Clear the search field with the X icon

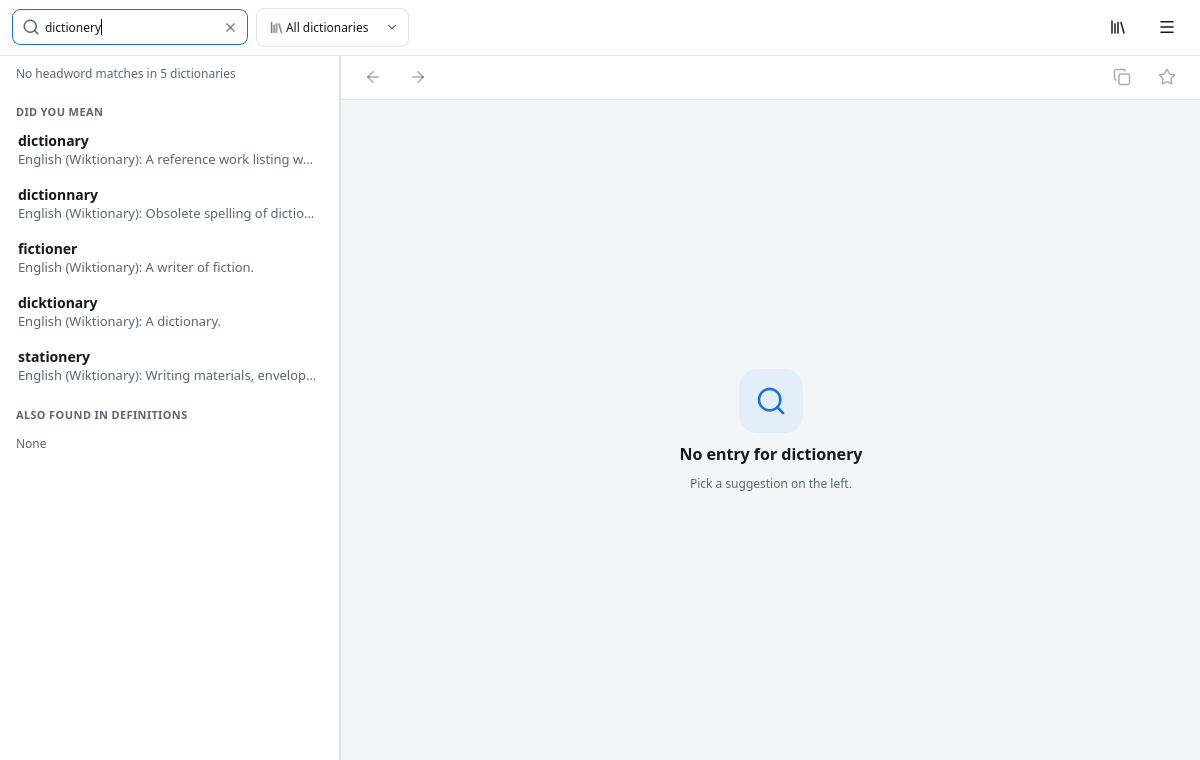pyautogui.click(x=230, y=28)
